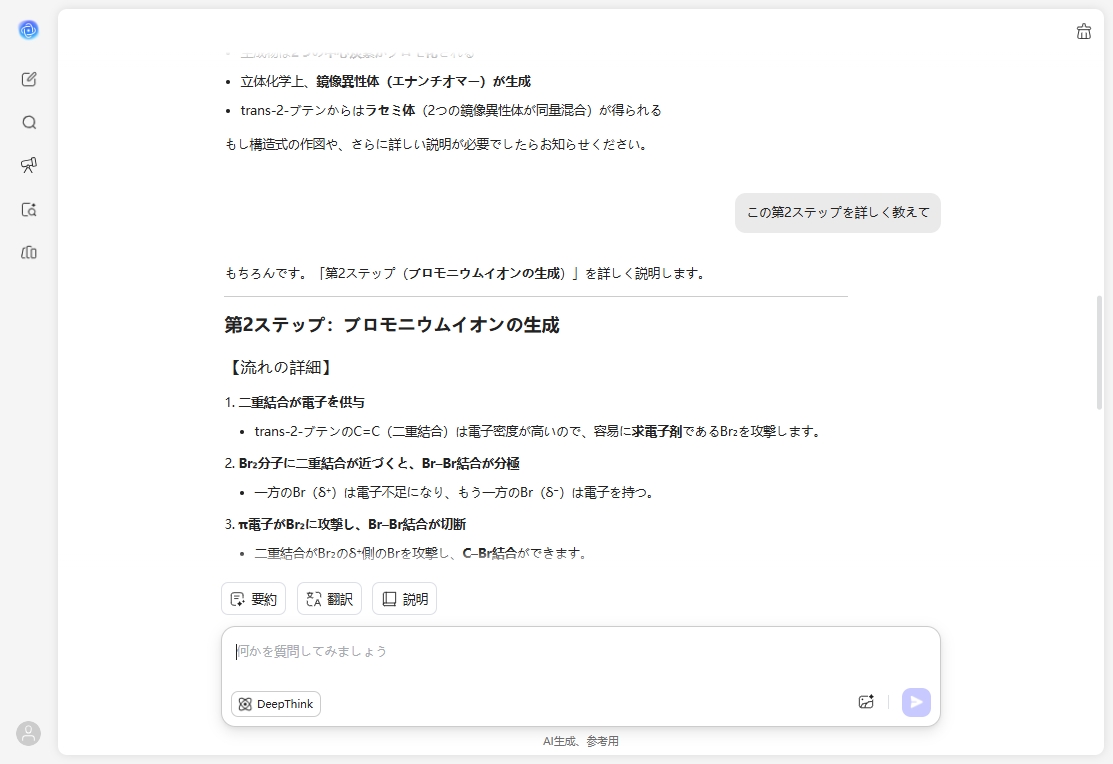1113x764 pixels.
Task: Start a new chat via pencil icon
Action: [28, 79]
